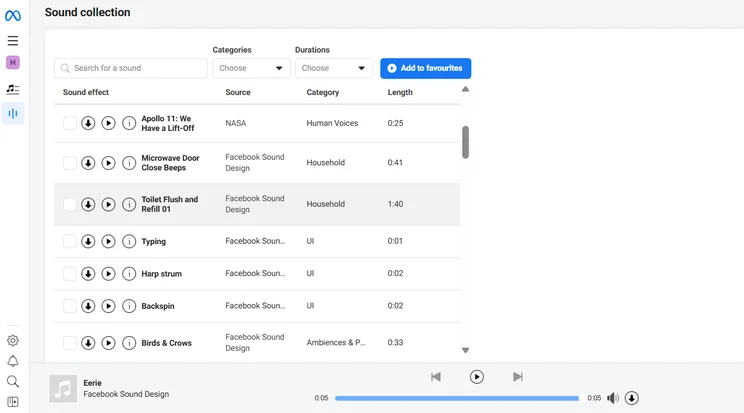Open the Meta logo home link
Image resolution: width=744 pixels, height=413 pixels.
coord(13,16)
